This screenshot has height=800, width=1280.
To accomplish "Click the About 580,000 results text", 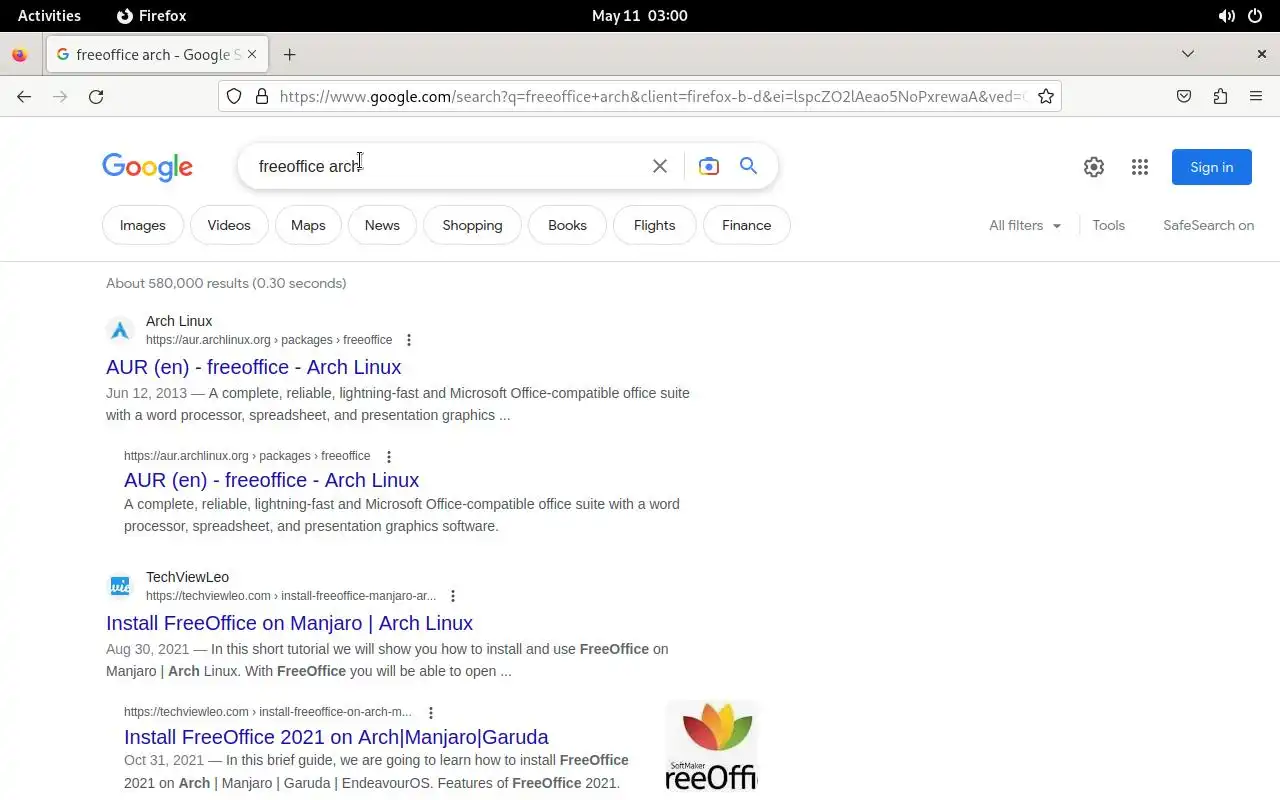I will coord(226,283).
